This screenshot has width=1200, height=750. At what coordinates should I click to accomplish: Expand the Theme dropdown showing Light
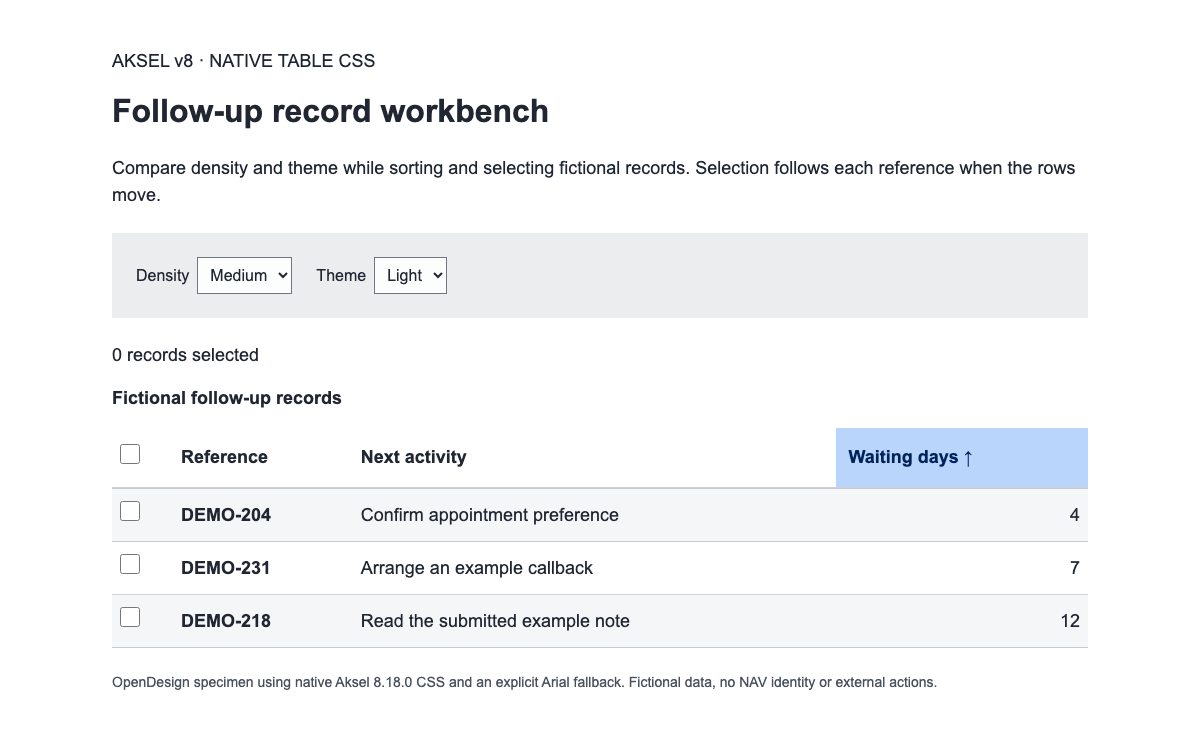pyautogui.click(x=410, y=275)
